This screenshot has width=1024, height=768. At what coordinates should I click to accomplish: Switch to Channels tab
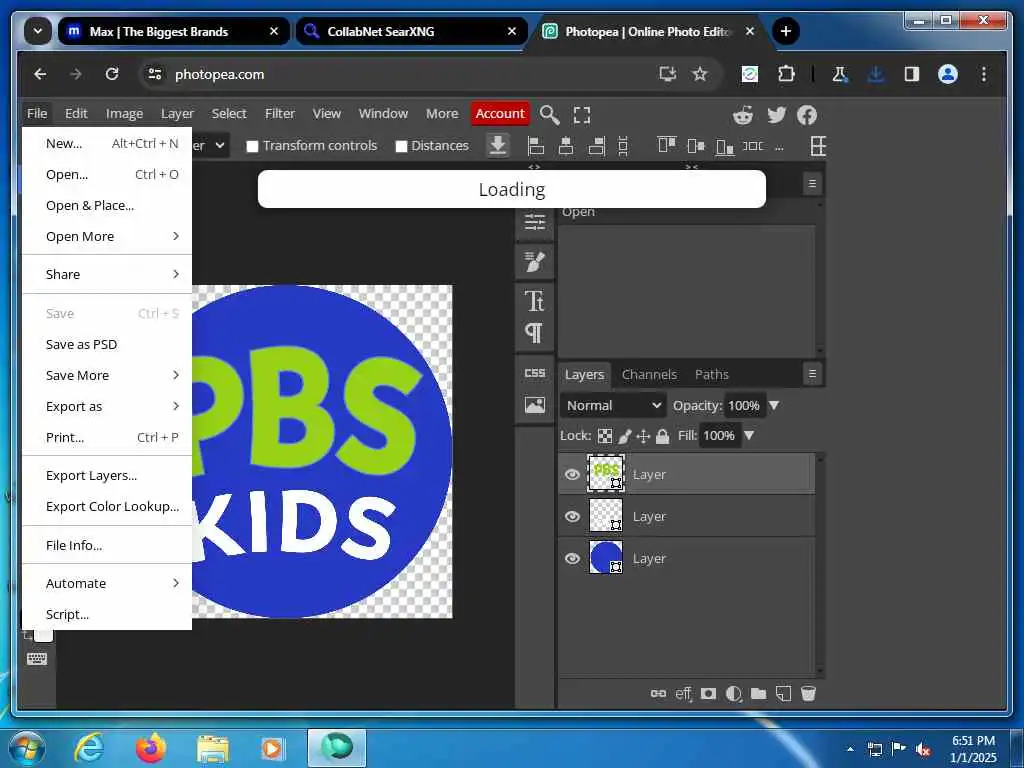tap(649, 374)
